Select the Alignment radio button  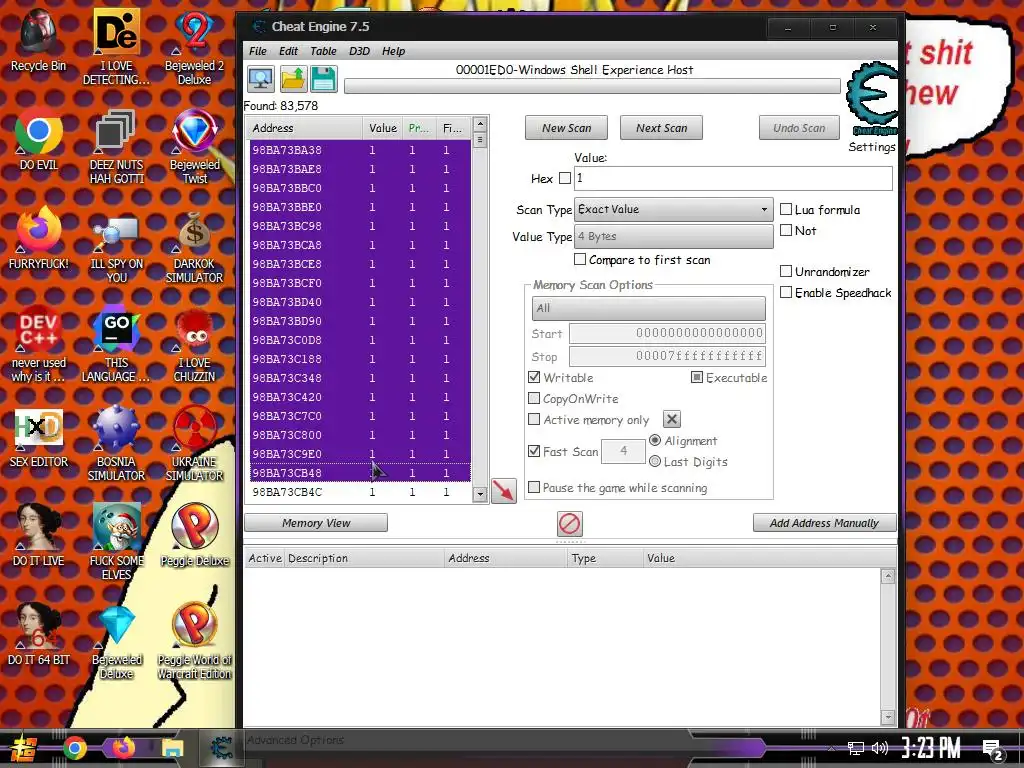click(x=655, y=440)
